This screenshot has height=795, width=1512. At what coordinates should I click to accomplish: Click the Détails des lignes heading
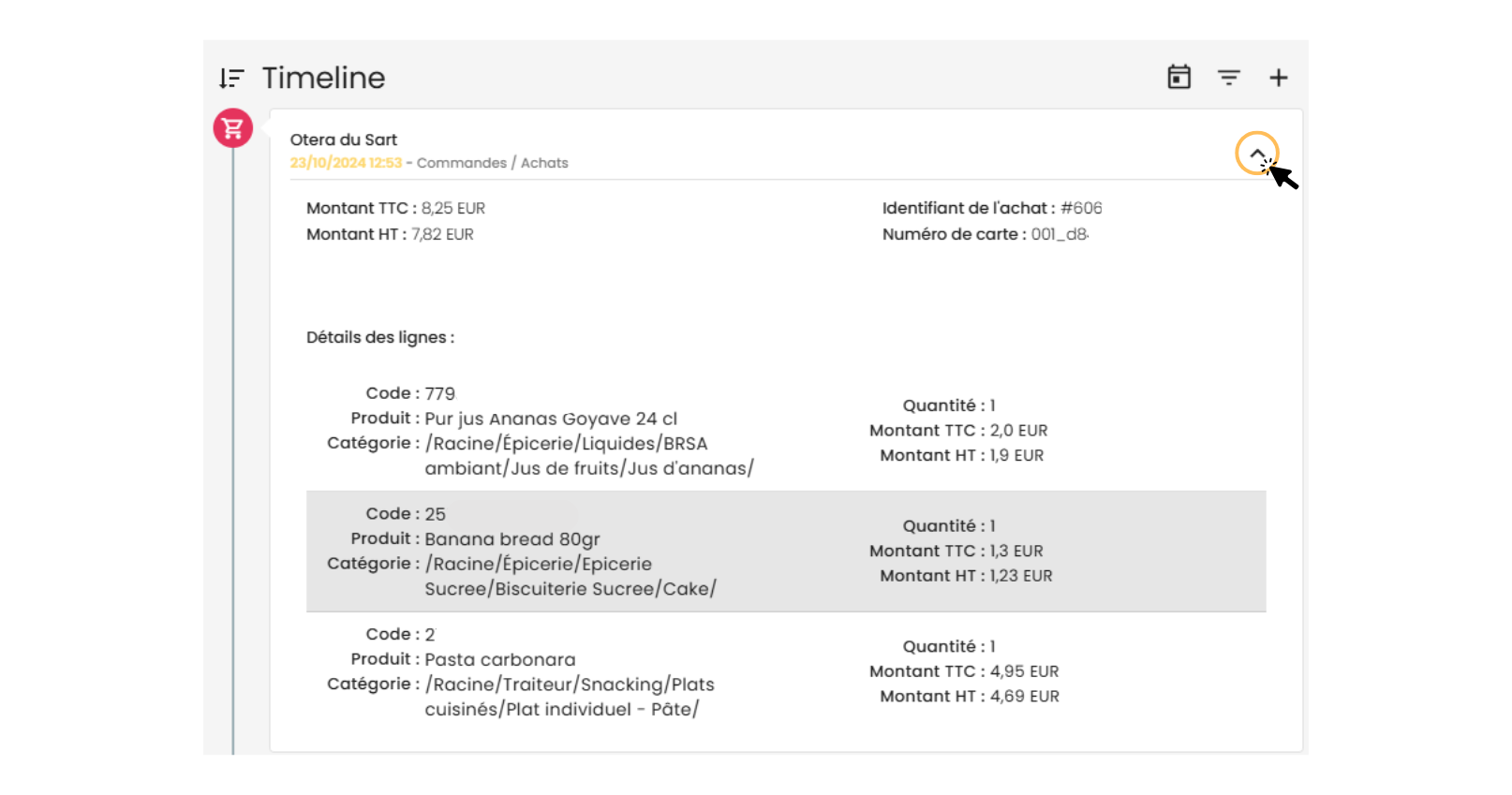point(380,337)
